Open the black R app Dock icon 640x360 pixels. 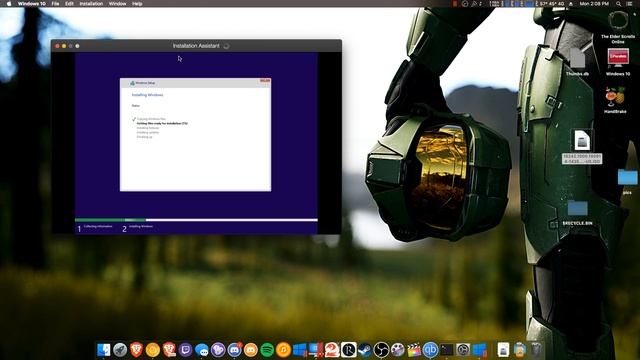[349, 350]
